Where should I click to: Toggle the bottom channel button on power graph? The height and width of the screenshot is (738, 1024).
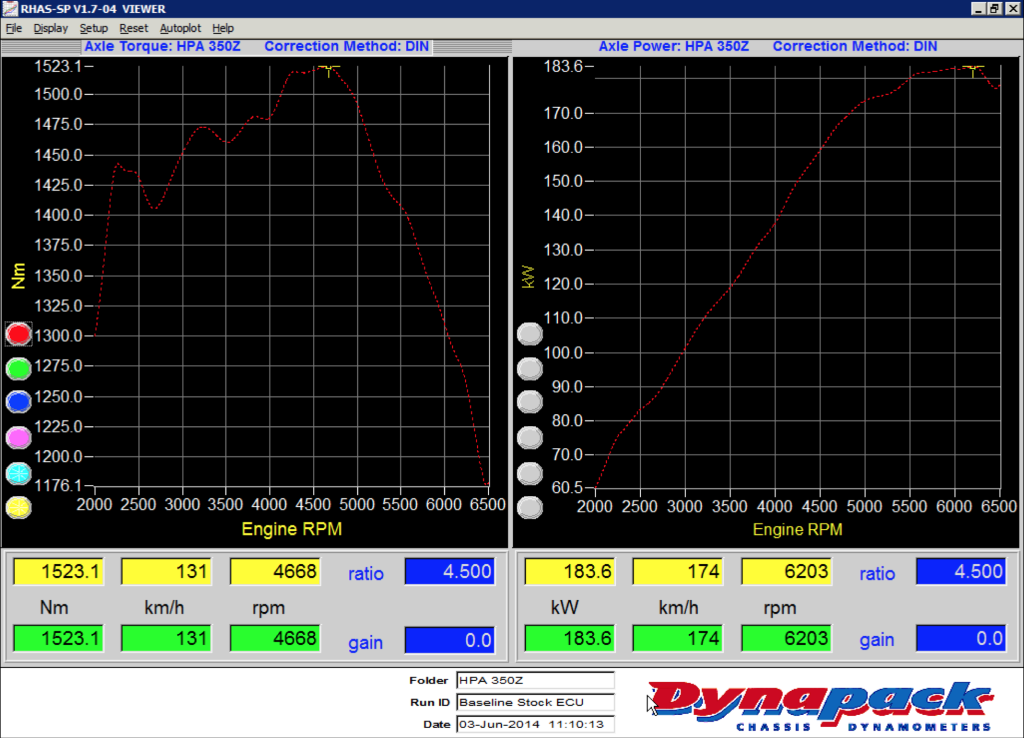530,507
